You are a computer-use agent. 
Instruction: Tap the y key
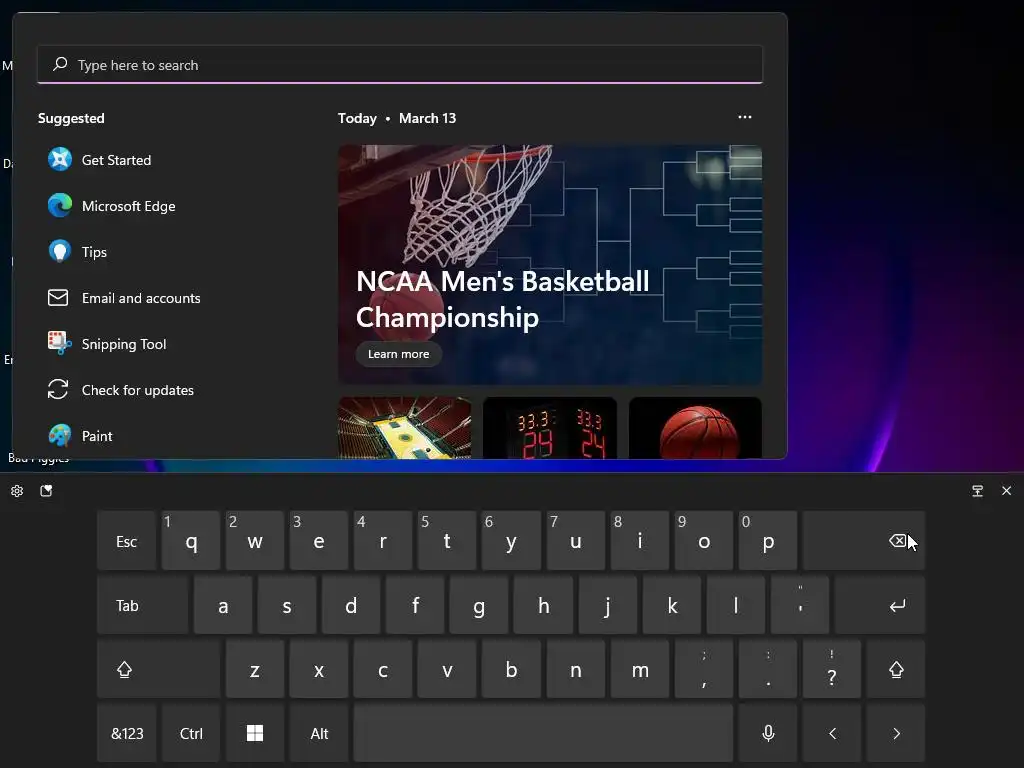[511, 541]
